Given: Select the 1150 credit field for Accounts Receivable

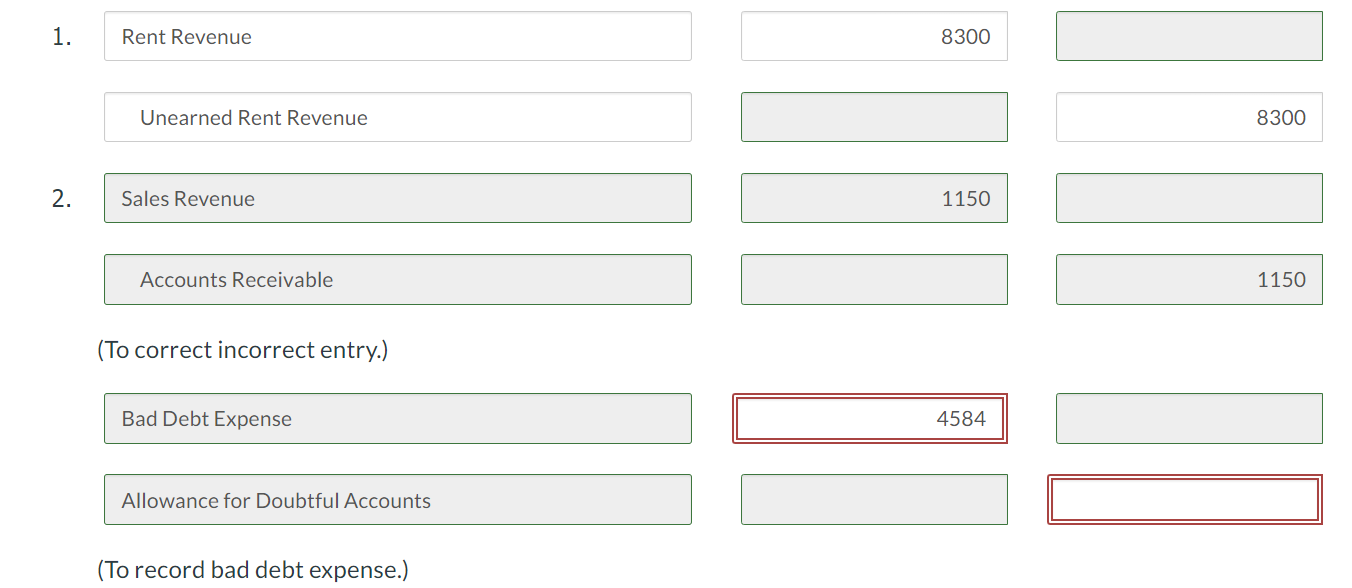Looking at the screenshot, I should click(x=1189, y=279).
